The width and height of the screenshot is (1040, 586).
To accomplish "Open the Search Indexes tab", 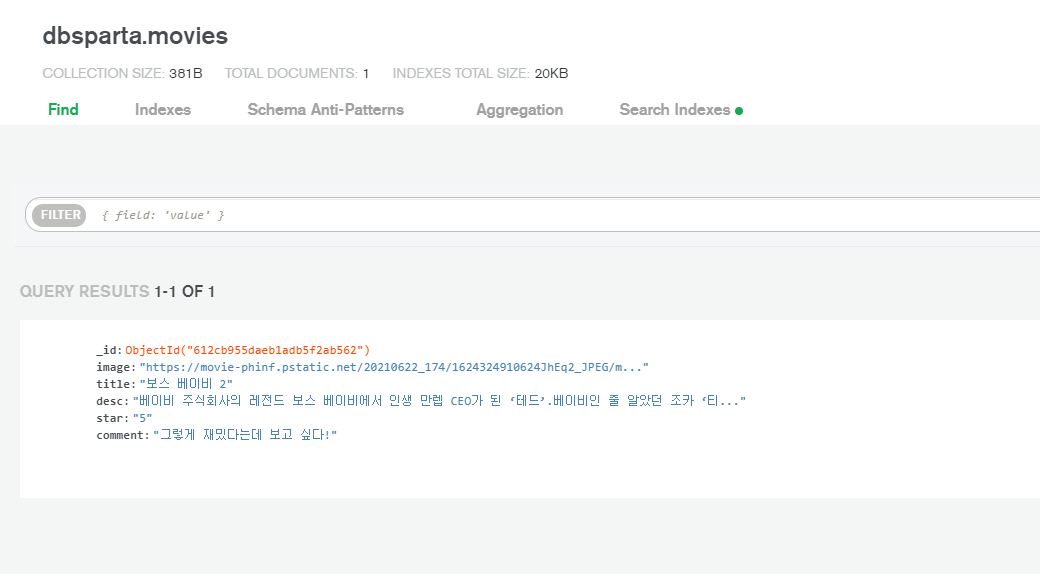I will pos(675,109).
